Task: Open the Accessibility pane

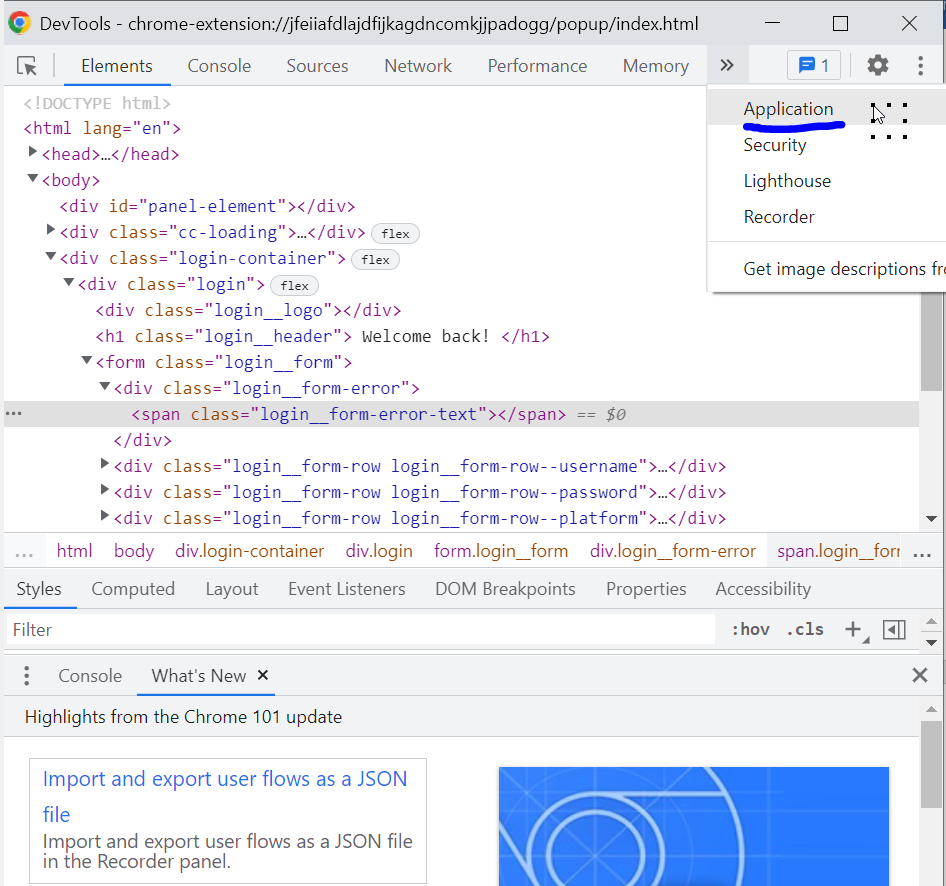Action: [763, 589]
